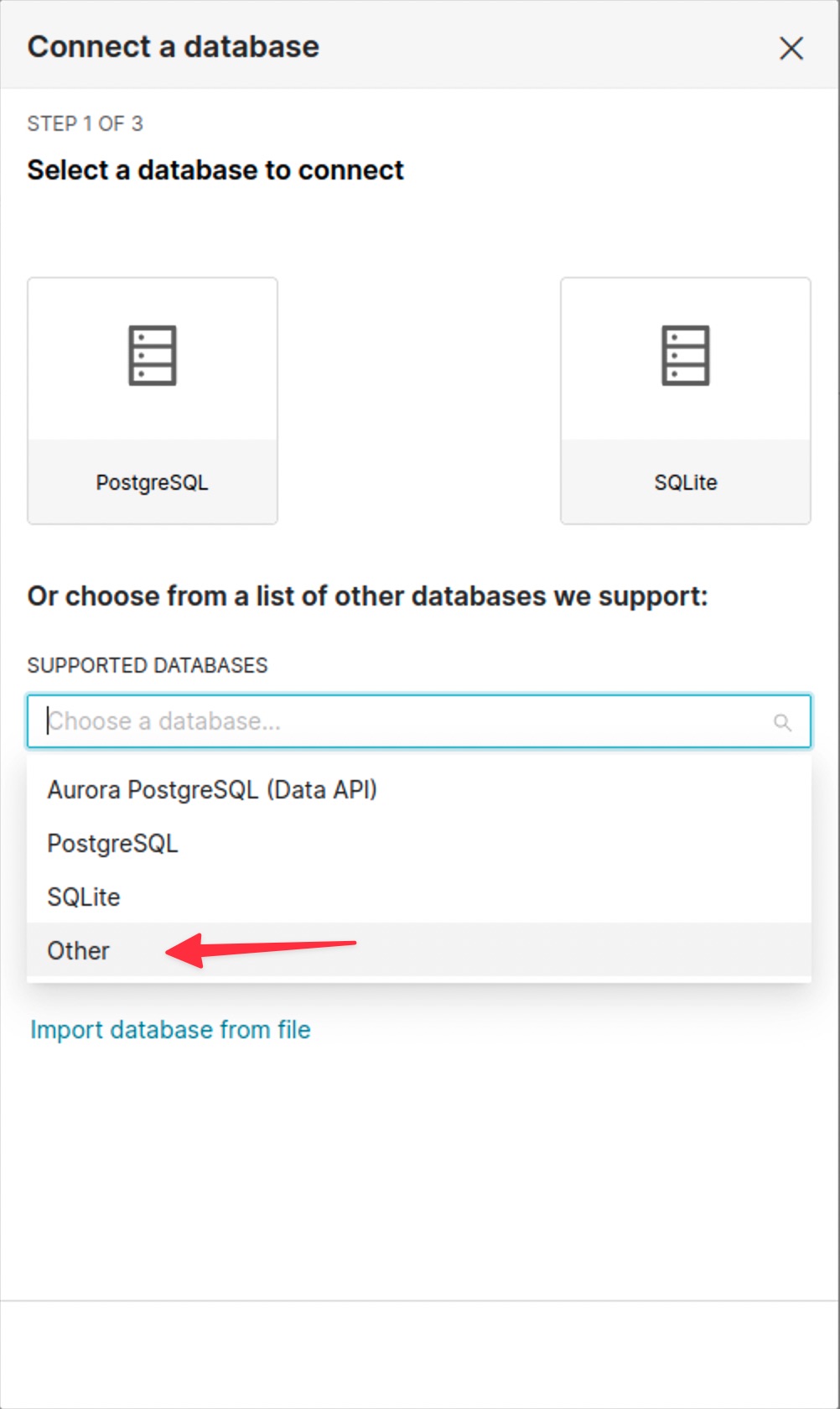Click the STEP 1 OF 3 indicator

click(85, 123)
